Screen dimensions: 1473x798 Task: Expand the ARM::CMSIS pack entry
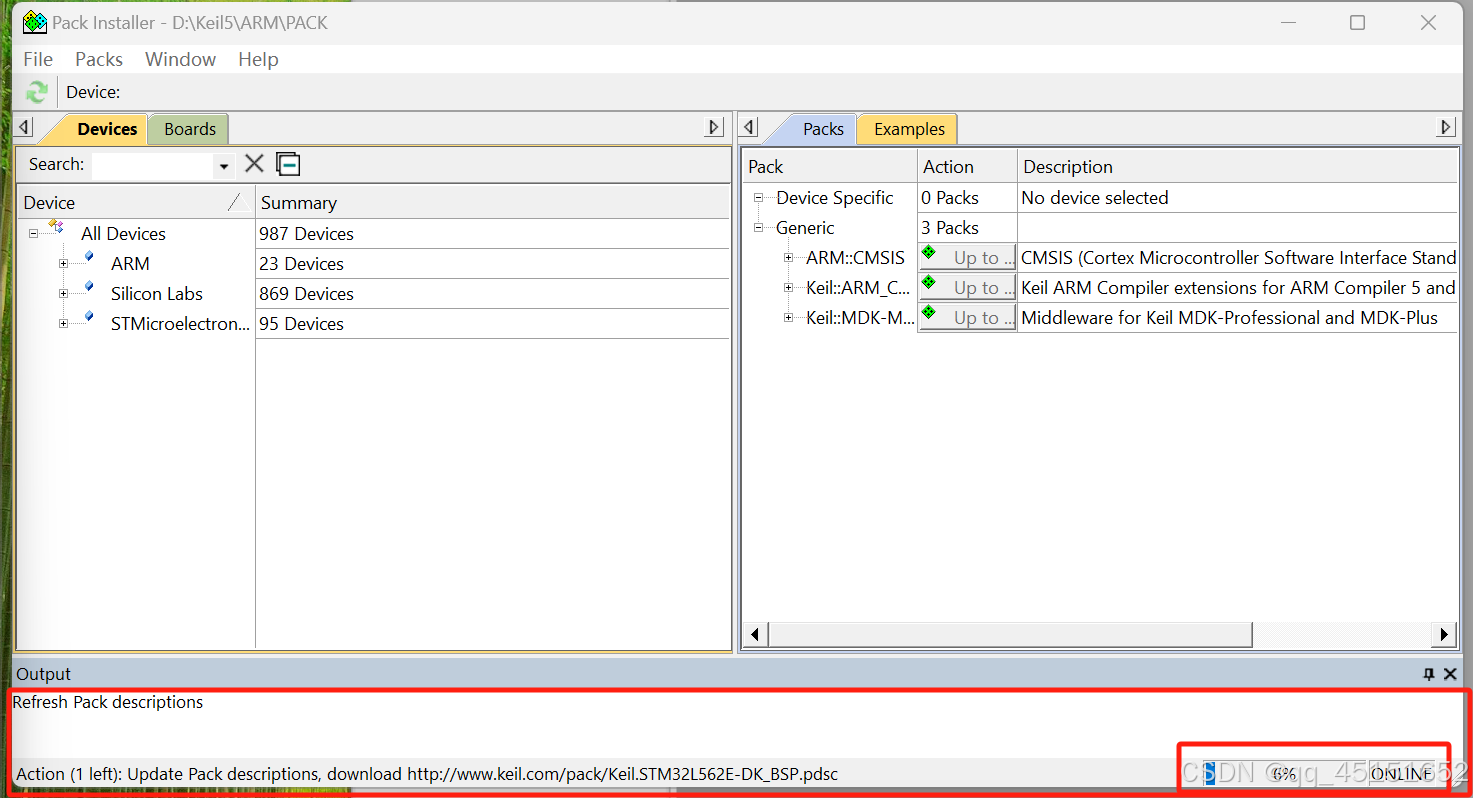(788, 258)
